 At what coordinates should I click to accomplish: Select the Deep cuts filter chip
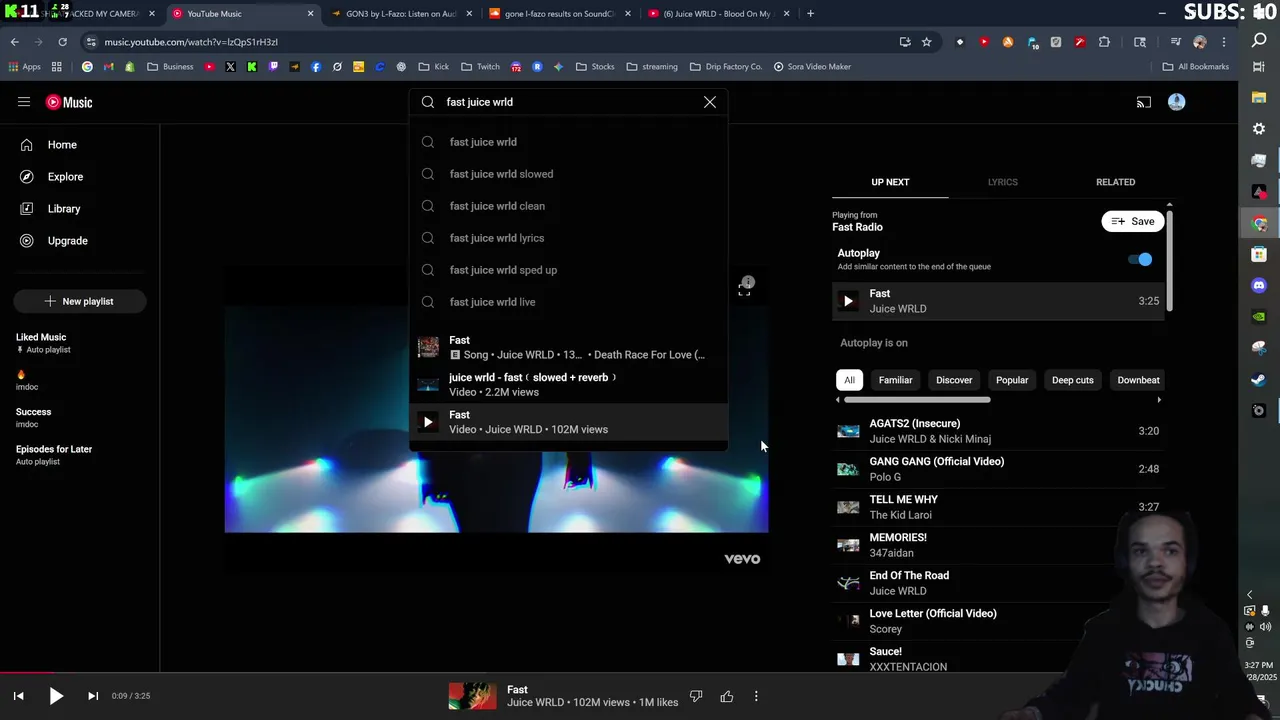point(1072,380)
